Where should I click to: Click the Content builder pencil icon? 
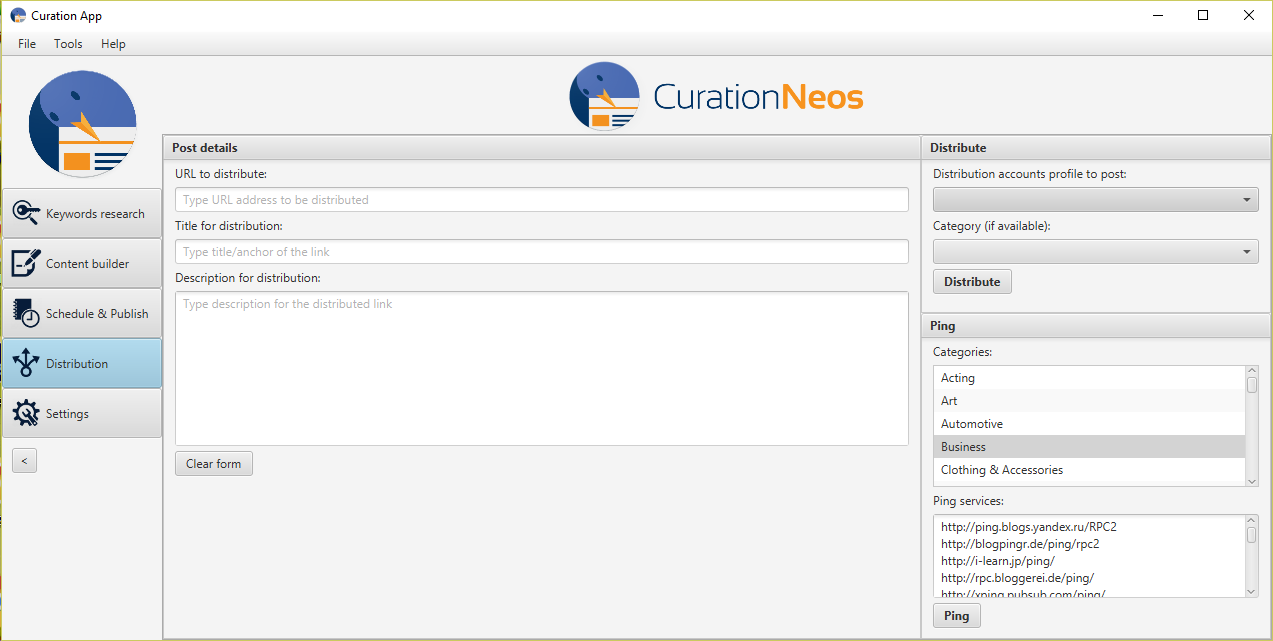[27, 263]
